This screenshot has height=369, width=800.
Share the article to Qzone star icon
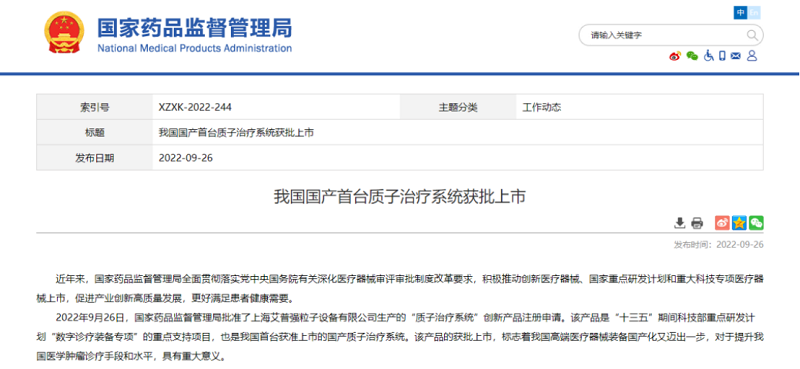tap(739, 223)
